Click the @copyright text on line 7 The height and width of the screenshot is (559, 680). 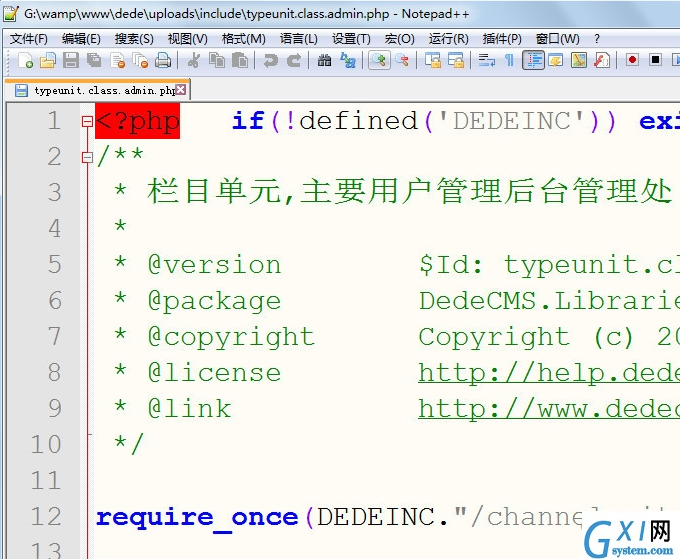(231, 337)
